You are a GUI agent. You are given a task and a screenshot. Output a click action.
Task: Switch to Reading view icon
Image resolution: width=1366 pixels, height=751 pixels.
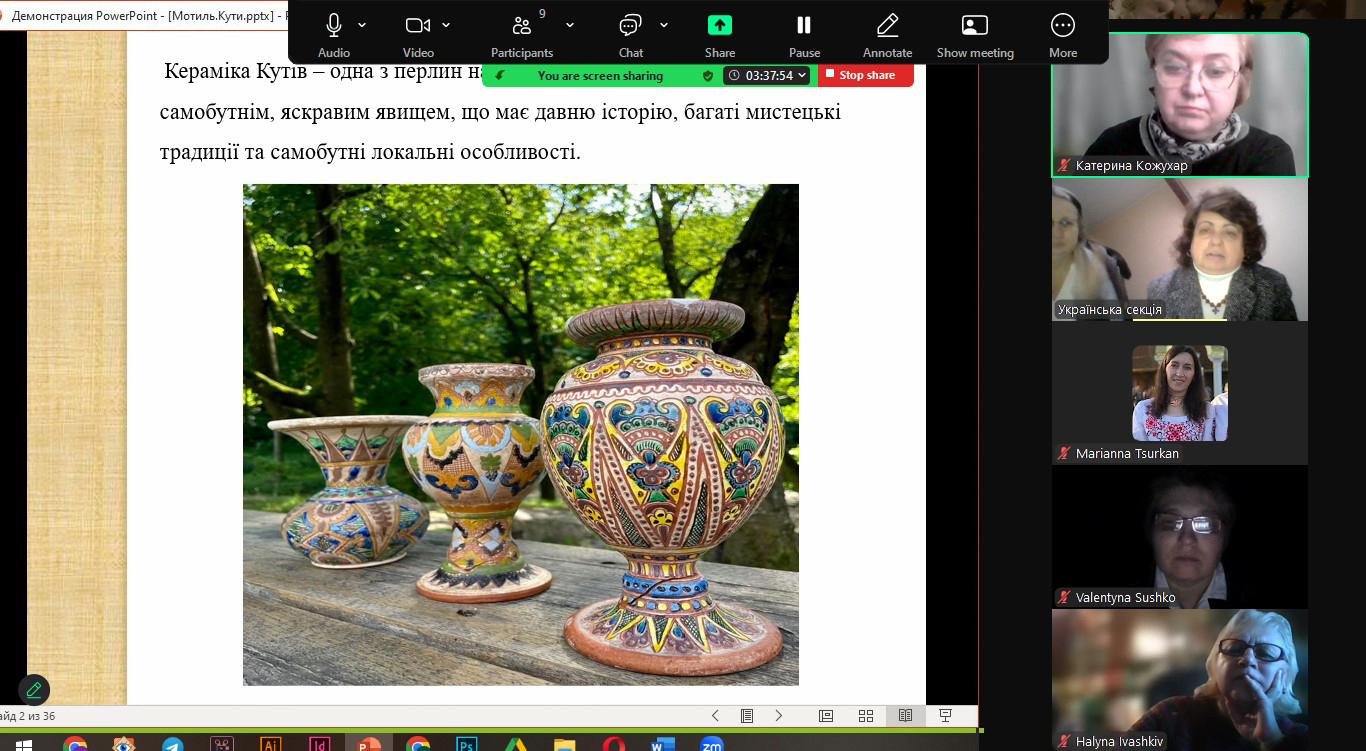click(x=905, y=716)
